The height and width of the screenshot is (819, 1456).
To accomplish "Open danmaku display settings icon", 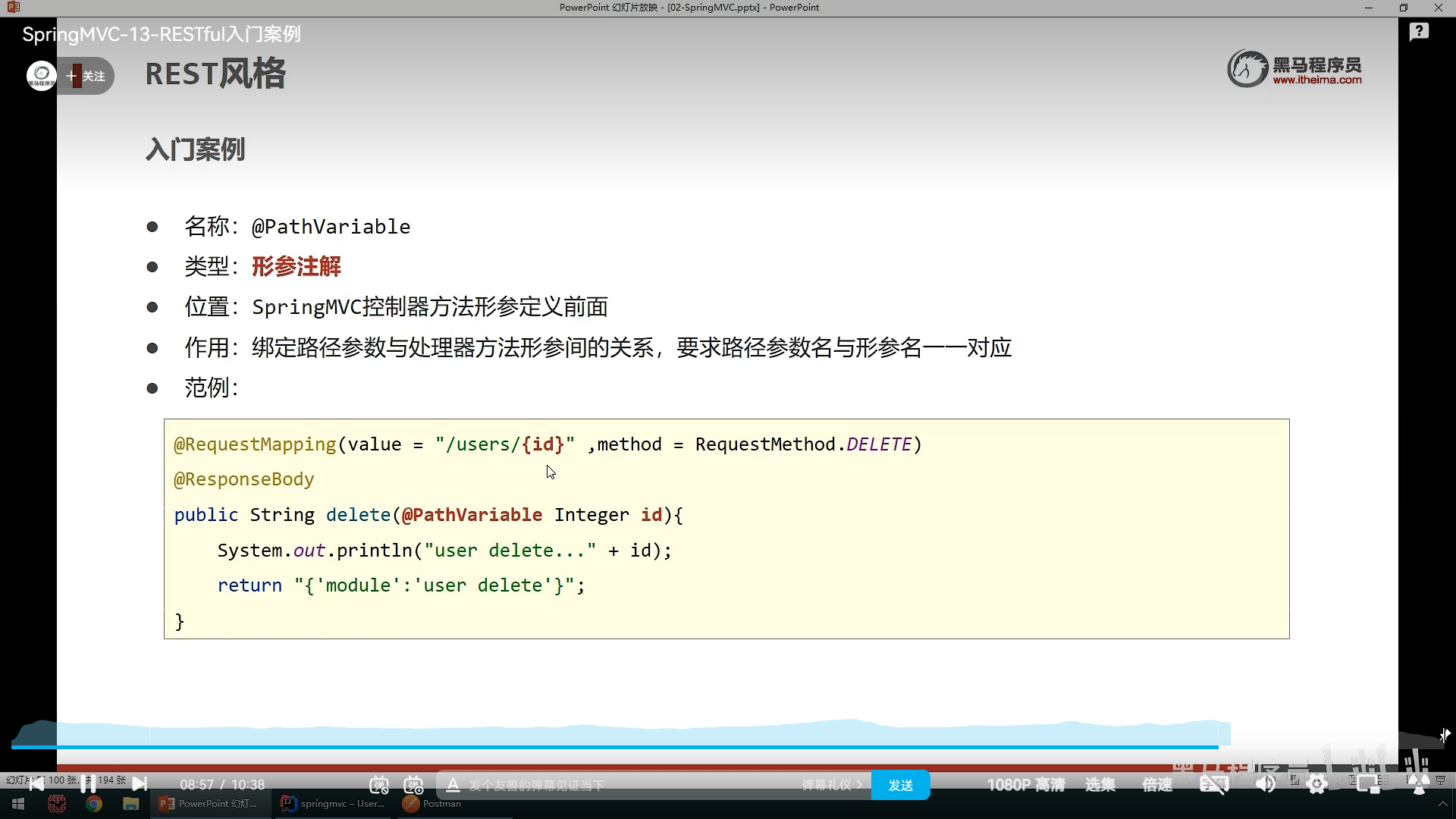I will pyautogui.click(x=413, y=785).
